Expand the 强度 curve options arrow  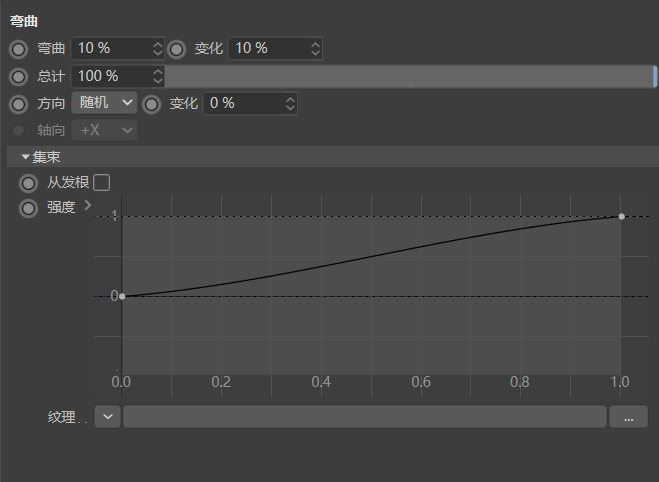pos(88,205)
